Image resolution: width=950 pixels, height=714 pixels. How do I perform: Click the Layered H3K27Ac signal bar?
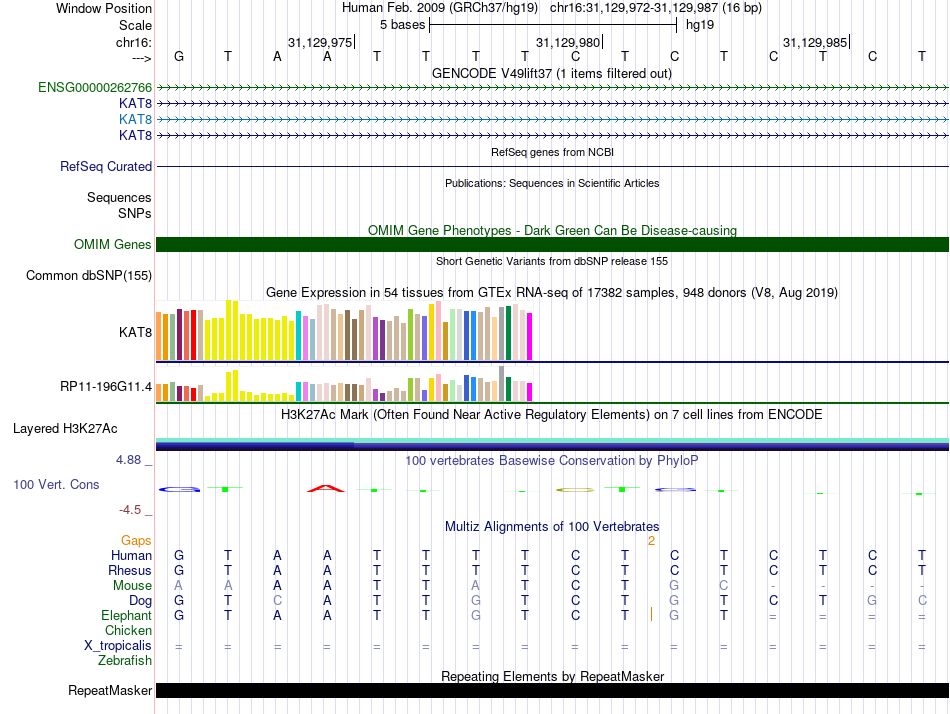tap(552, 443)
